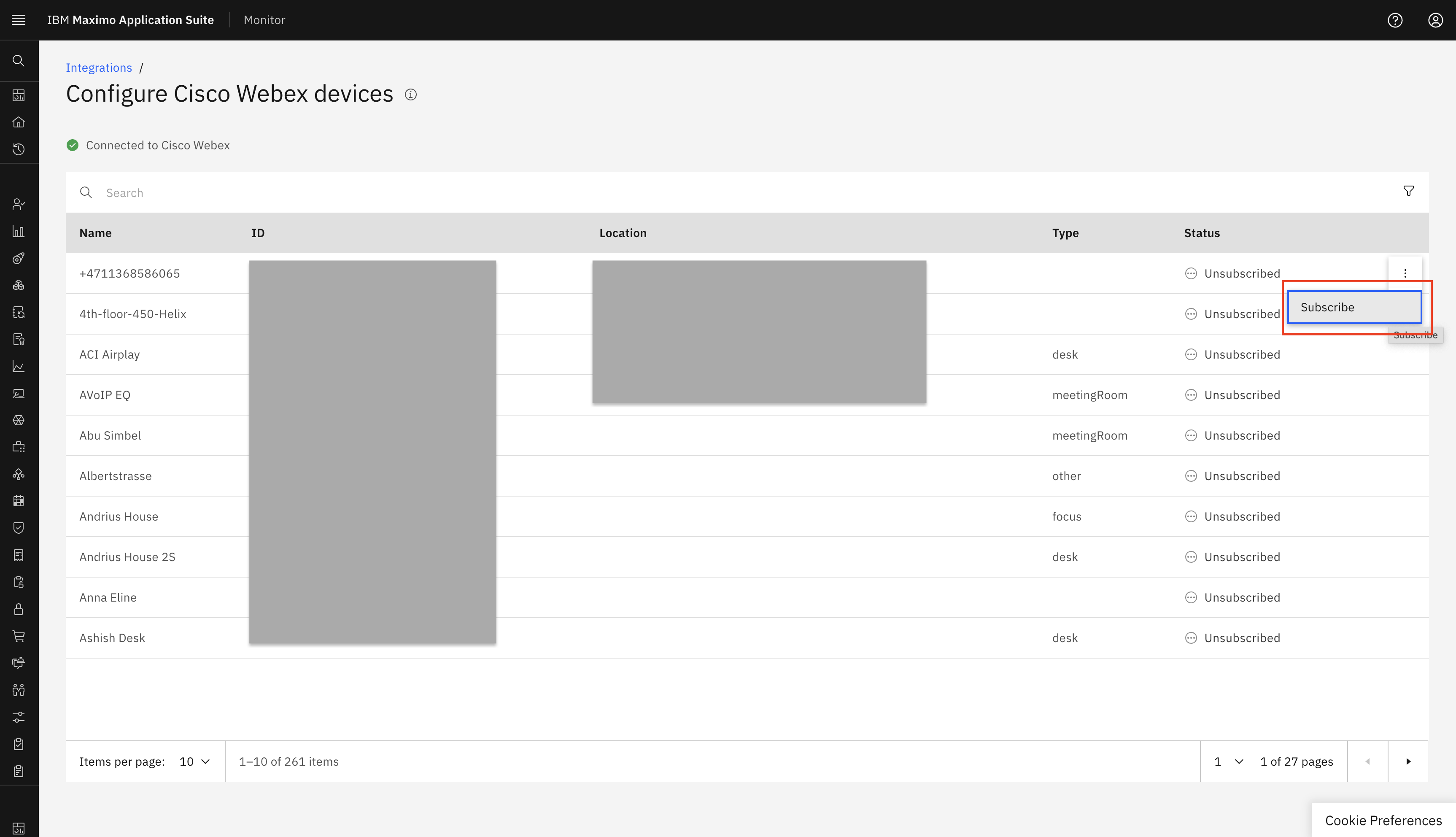
Task: Choose Subscribe from the overflow menu
Action: 1354,307
